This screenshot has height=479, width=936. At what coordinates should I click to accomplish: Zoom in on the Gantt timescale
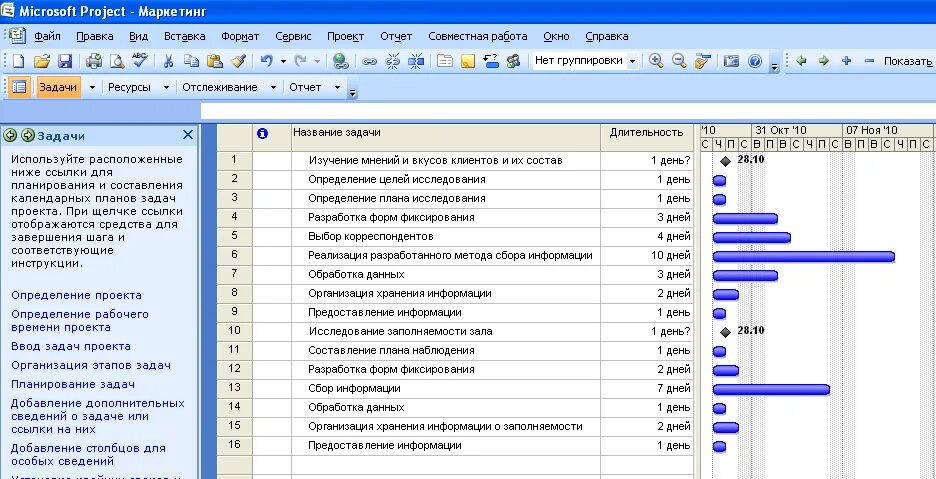tap(656, 61)
